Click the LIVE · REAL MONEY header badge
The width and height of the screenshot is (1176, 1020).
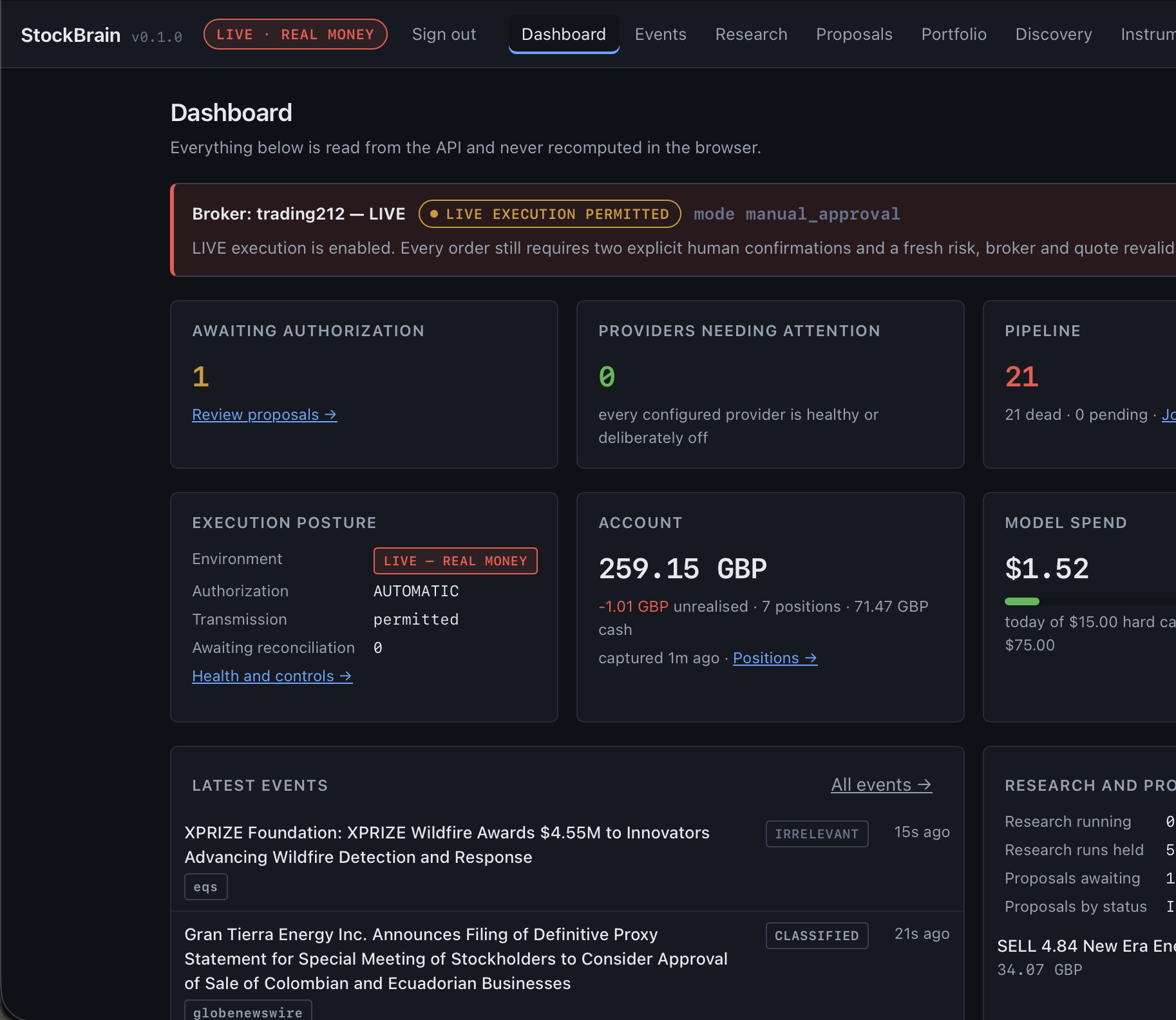point(296,34)
